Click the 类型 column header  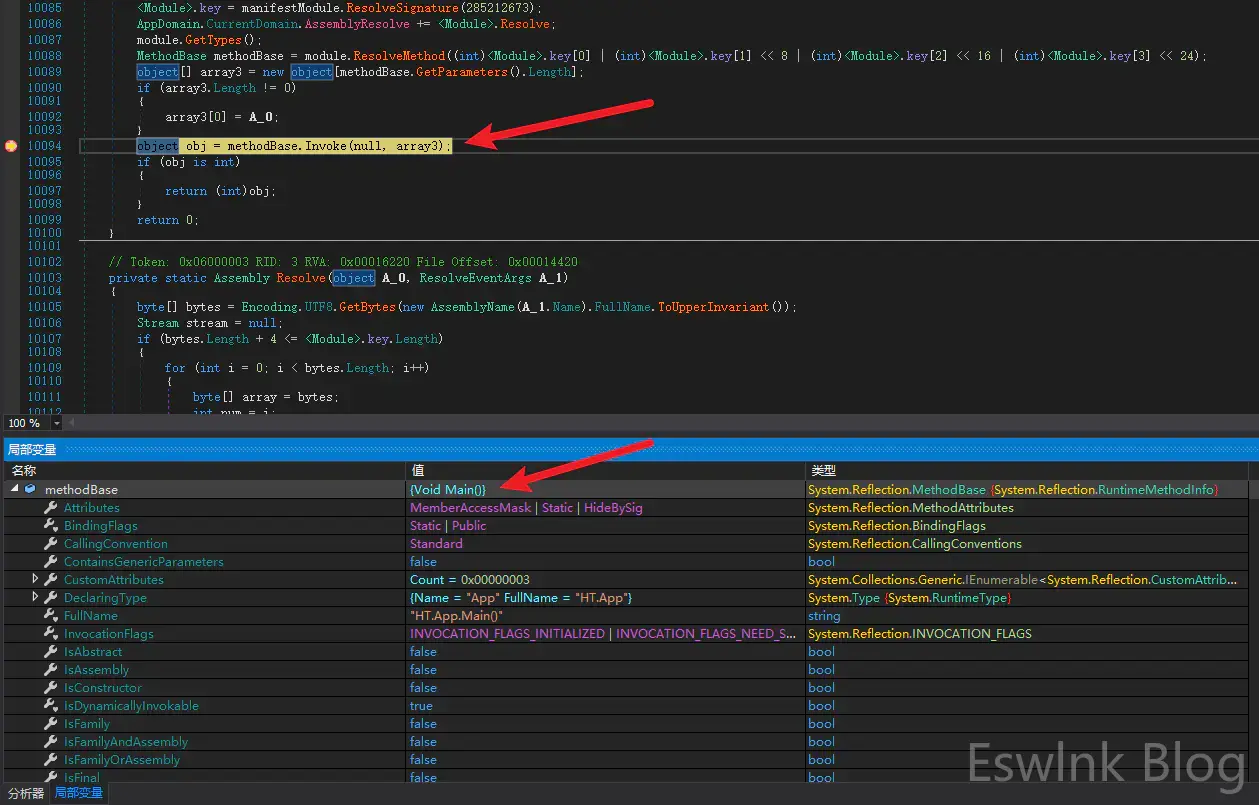823,470
